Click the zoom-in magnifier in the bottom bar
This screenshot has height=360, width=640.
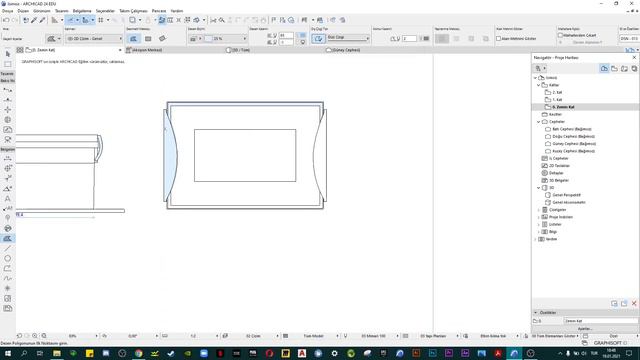pyautogui.click(x=35, y=336)
